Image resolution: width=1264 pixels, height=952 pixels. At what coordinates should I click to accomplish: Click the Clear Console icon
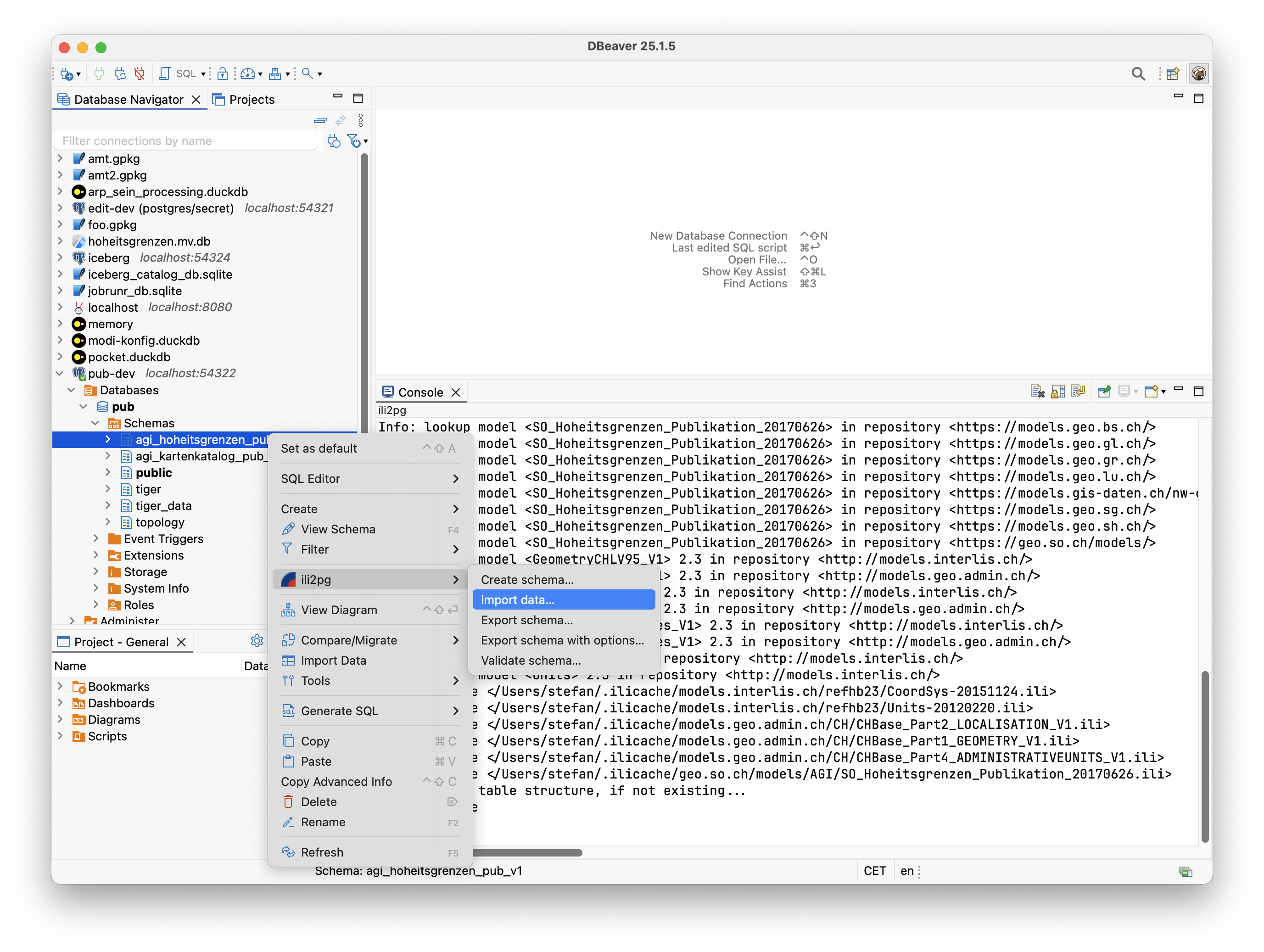1037,392
